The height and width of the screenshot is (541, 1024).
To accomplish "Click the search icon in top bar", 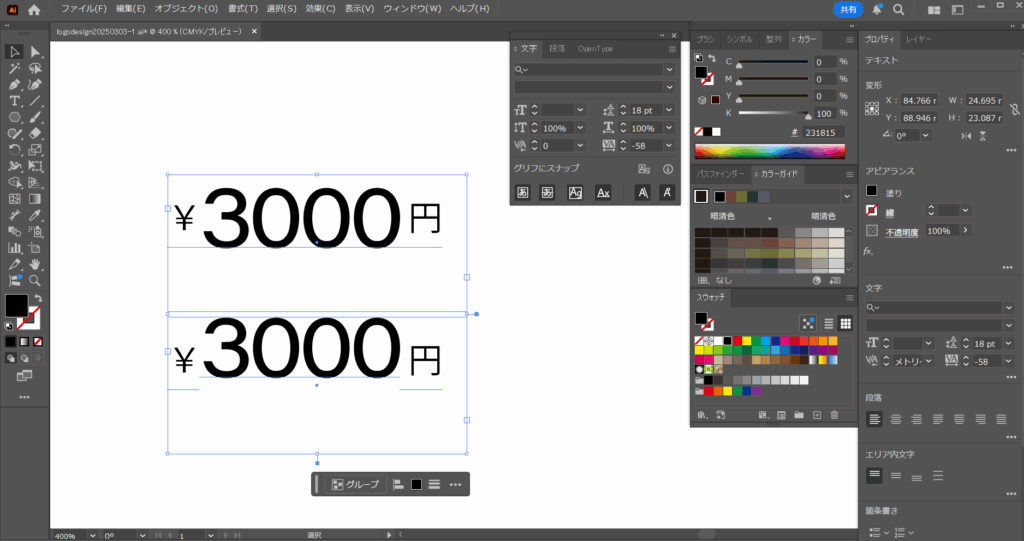I will click(x=898, y=9).
